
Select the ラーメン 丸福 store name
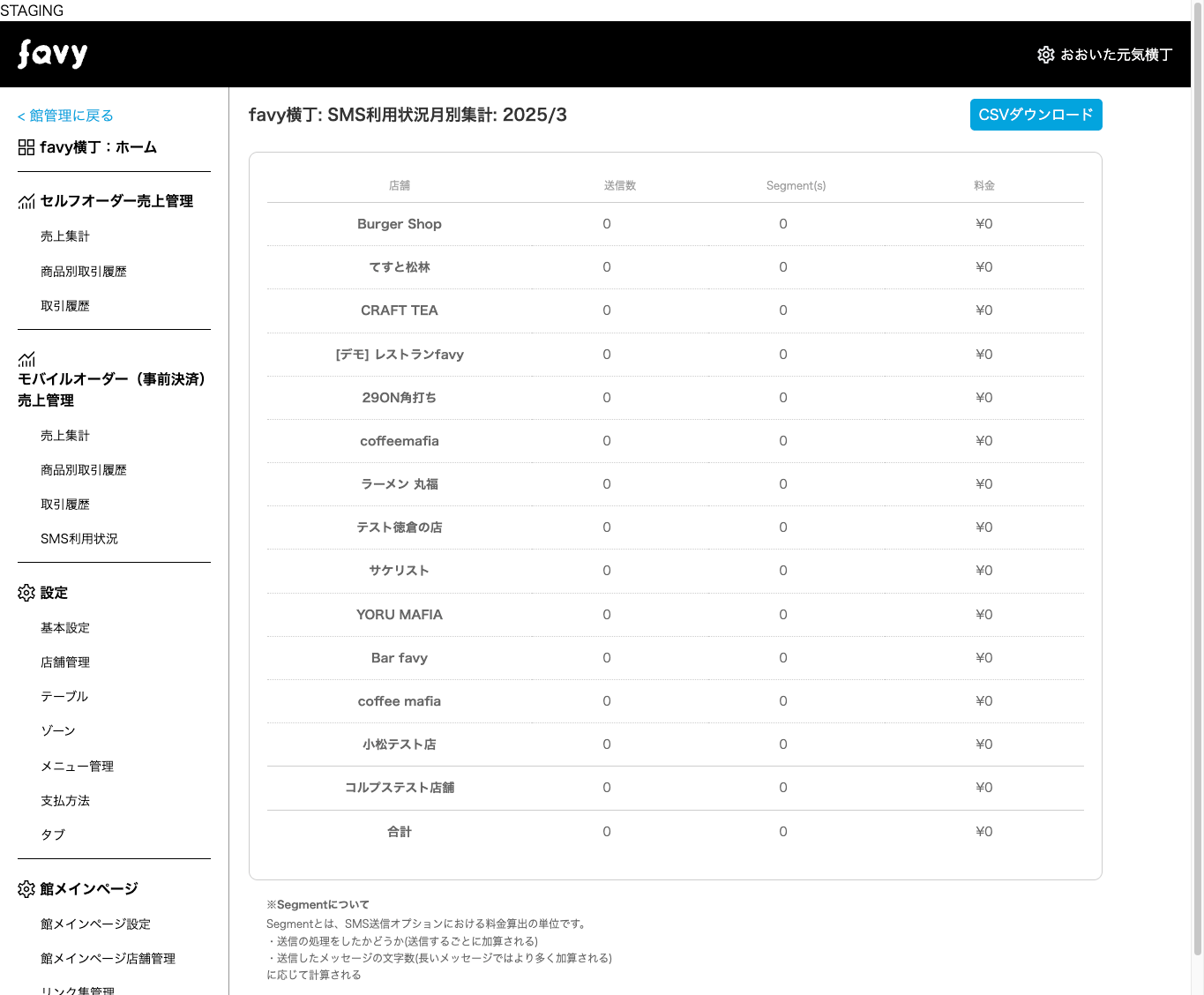[x=400, y=484]
